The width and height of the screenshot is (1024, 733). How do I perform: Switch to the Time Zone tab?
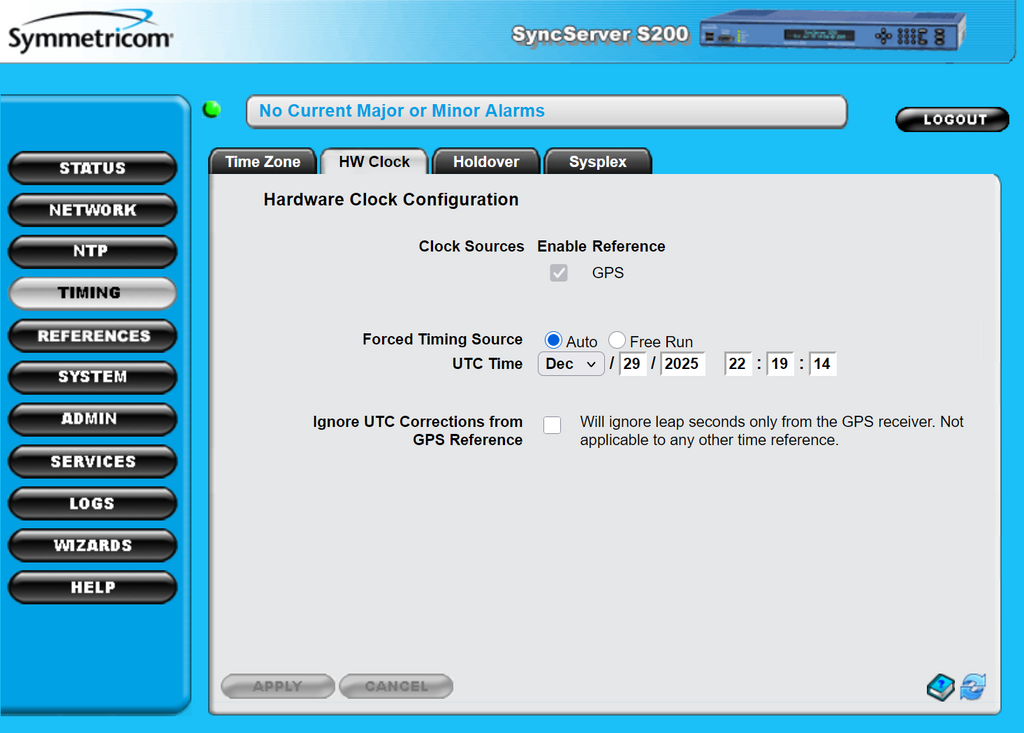(x=262, y=162)
